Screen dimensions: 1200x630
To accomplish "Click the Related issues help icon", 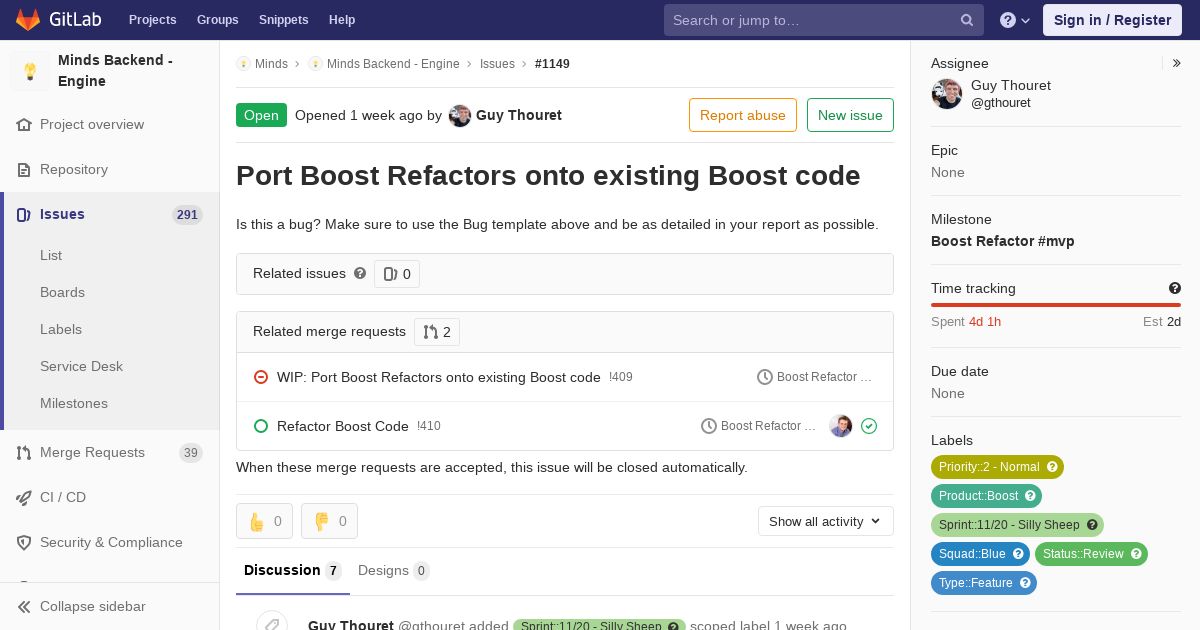I will point(360,273).
